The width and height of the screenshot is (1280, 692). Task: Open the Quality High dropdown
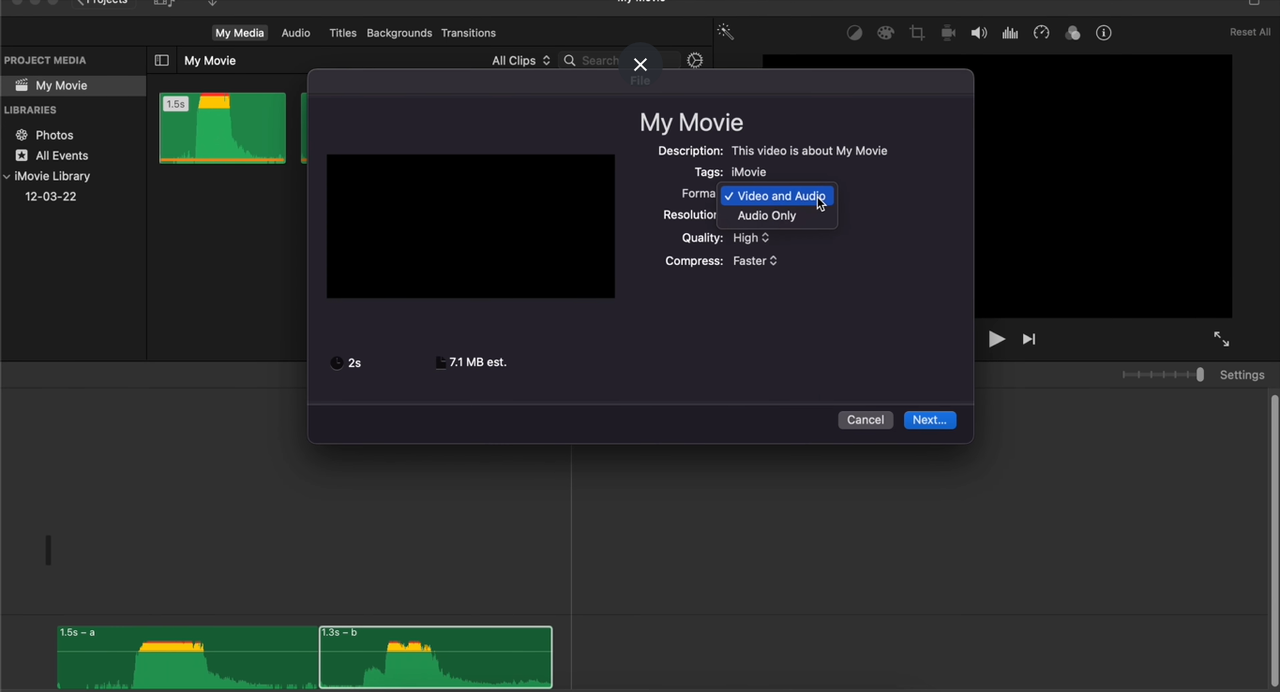point(751,238)
